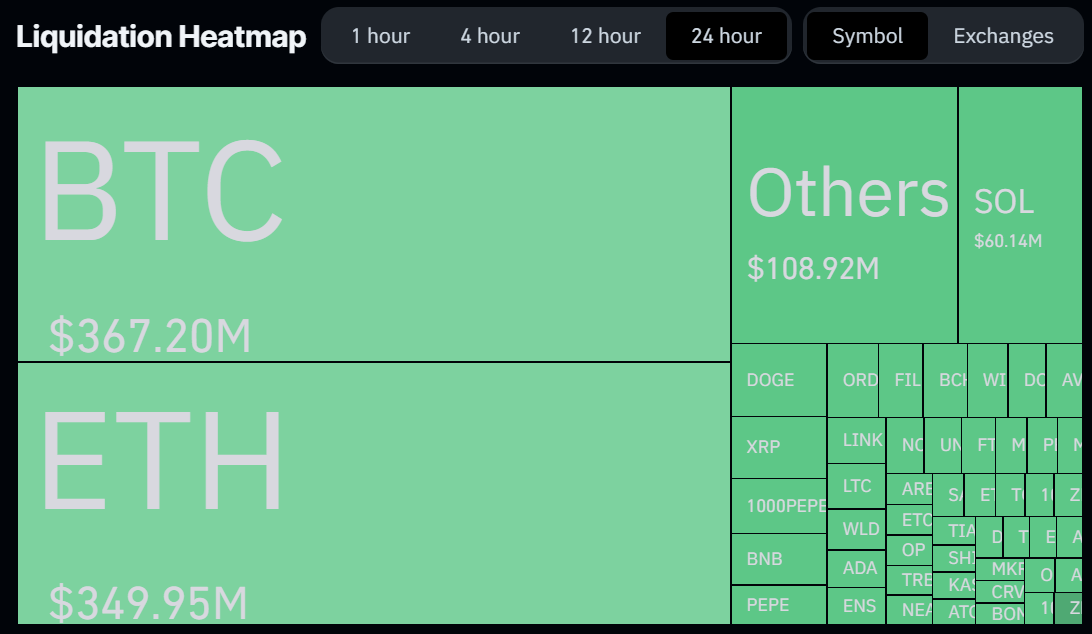Image resolution: width=1092 pixels, height=634 pixels.
Task: Switch heatmap view to Exchanges
Action: click(x=1003, y=36)
